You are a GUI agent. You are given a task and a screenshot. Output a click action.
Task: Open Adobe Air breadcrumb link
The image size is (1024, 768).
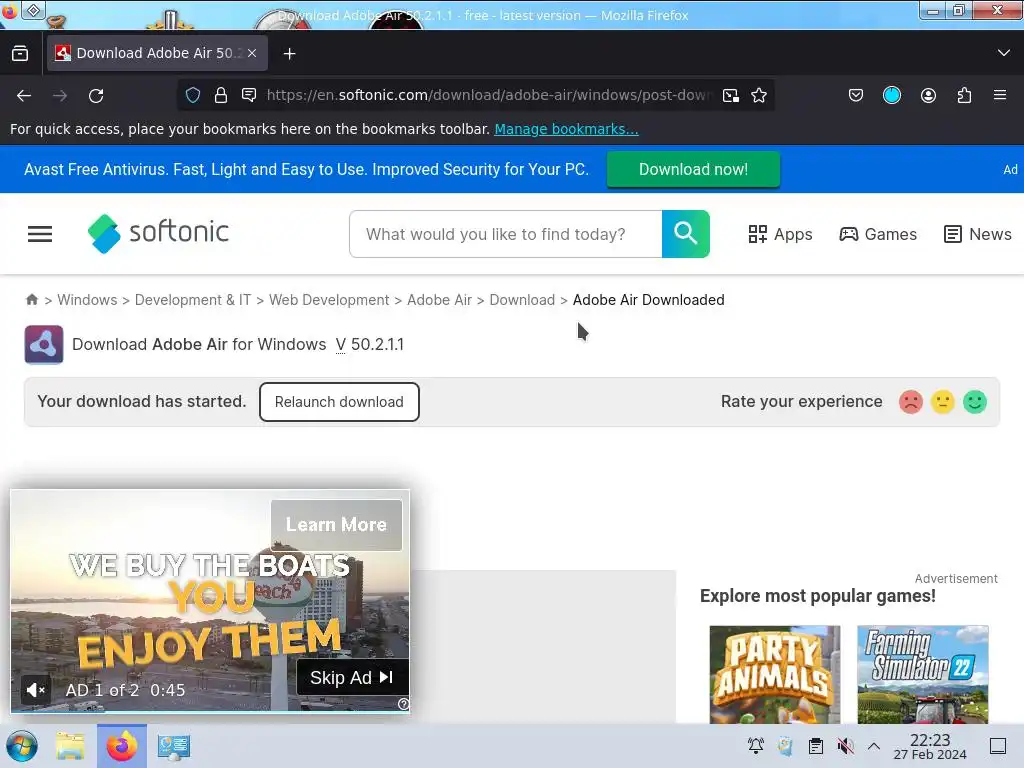pyautogui.click(x=439, y=300)
